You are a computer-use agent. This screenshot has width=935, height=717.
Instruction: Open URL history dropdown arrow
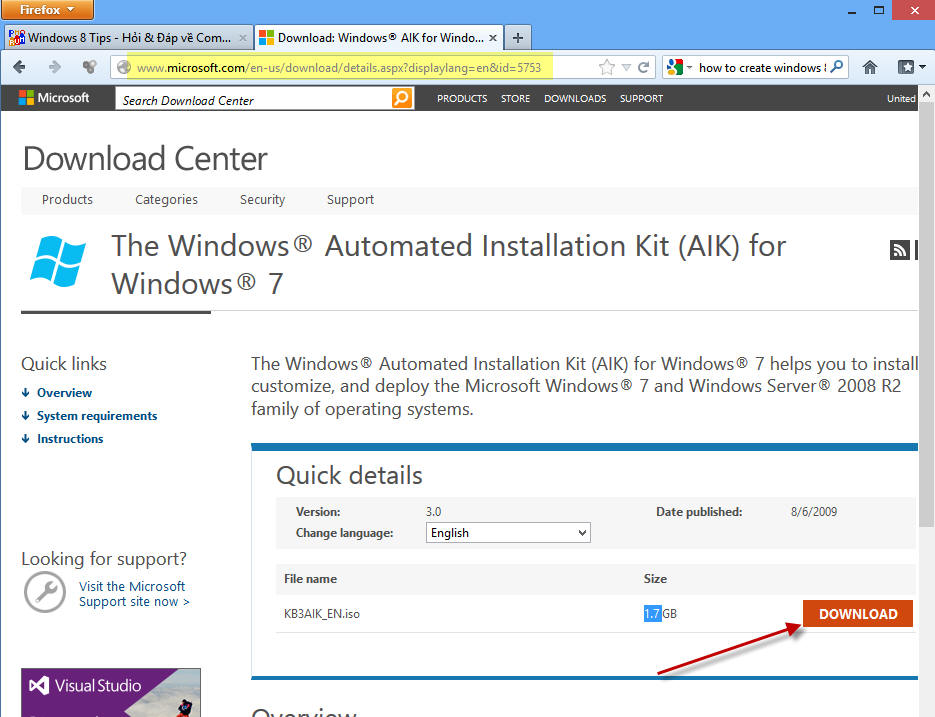626,67
